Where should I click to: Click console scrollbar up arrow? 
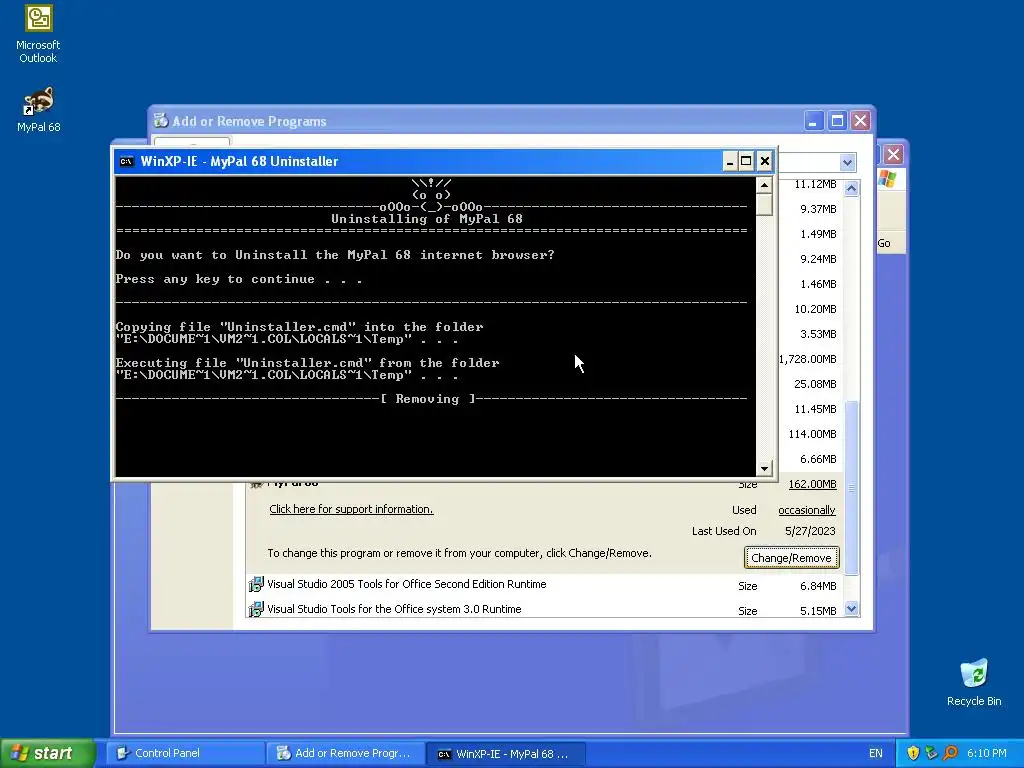pyautogui.click(x=764, y=185)
